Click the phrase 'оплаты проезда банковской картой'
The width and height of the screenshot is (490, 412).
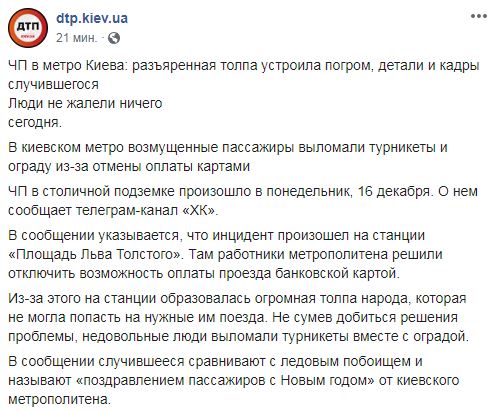click(x=283, y=273)
